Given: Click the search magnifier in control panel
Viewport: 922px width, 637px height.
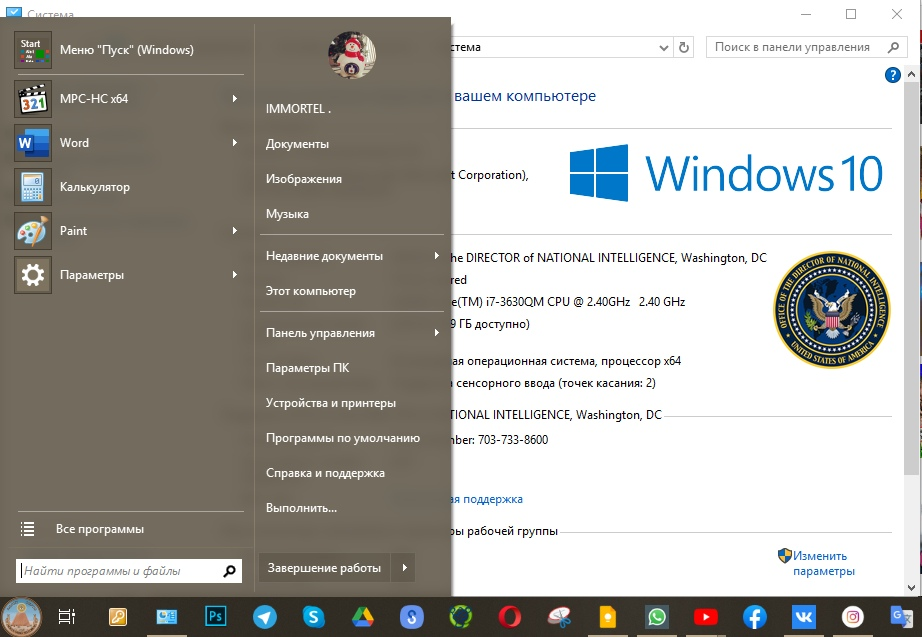Looking at the screenshot, I should click(893, 47).
